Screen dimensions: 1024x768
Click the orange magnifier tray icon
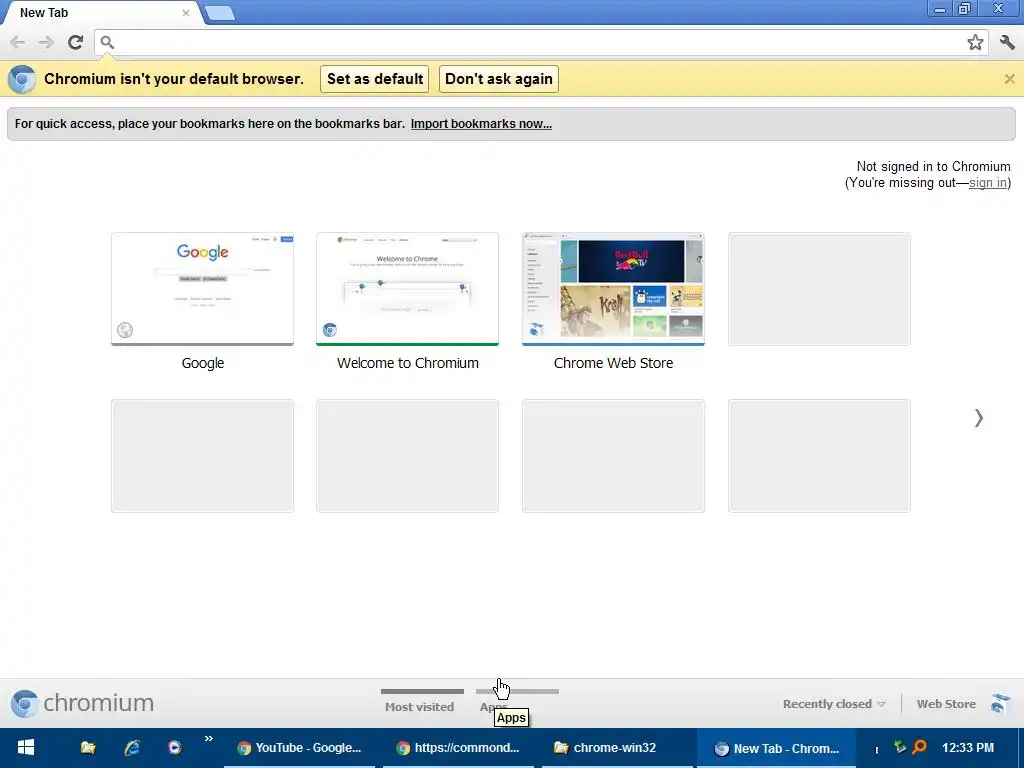pos(919,746)
